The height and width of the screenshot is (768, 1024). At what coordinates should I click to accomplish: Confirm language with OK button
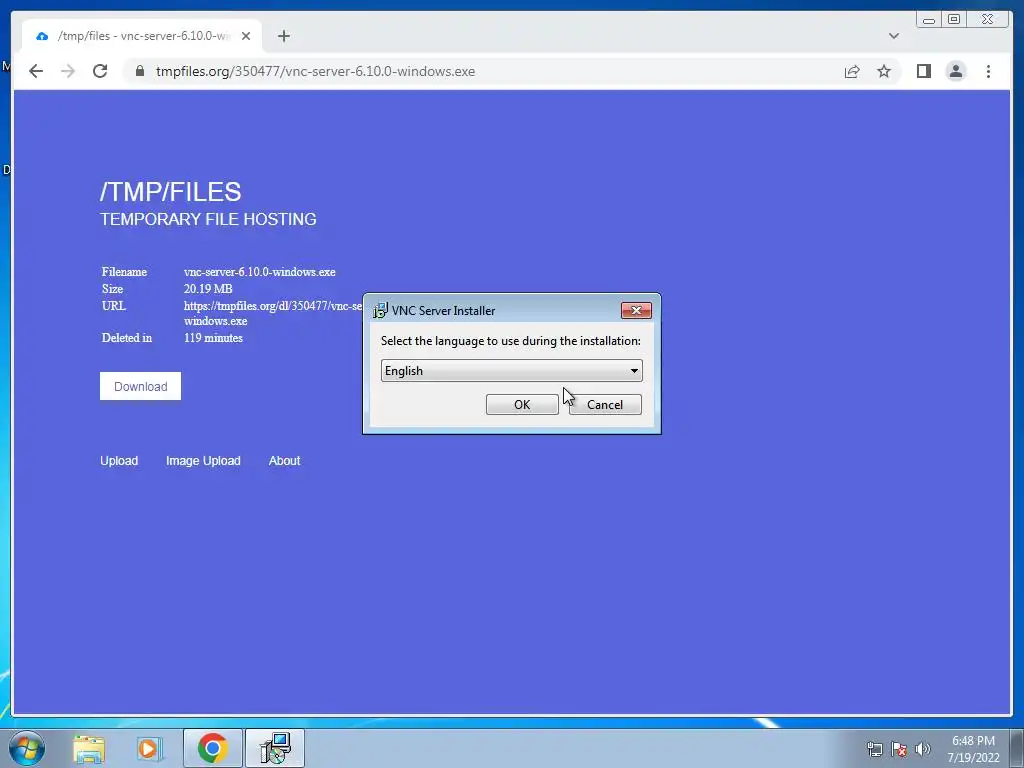point(522,404)
